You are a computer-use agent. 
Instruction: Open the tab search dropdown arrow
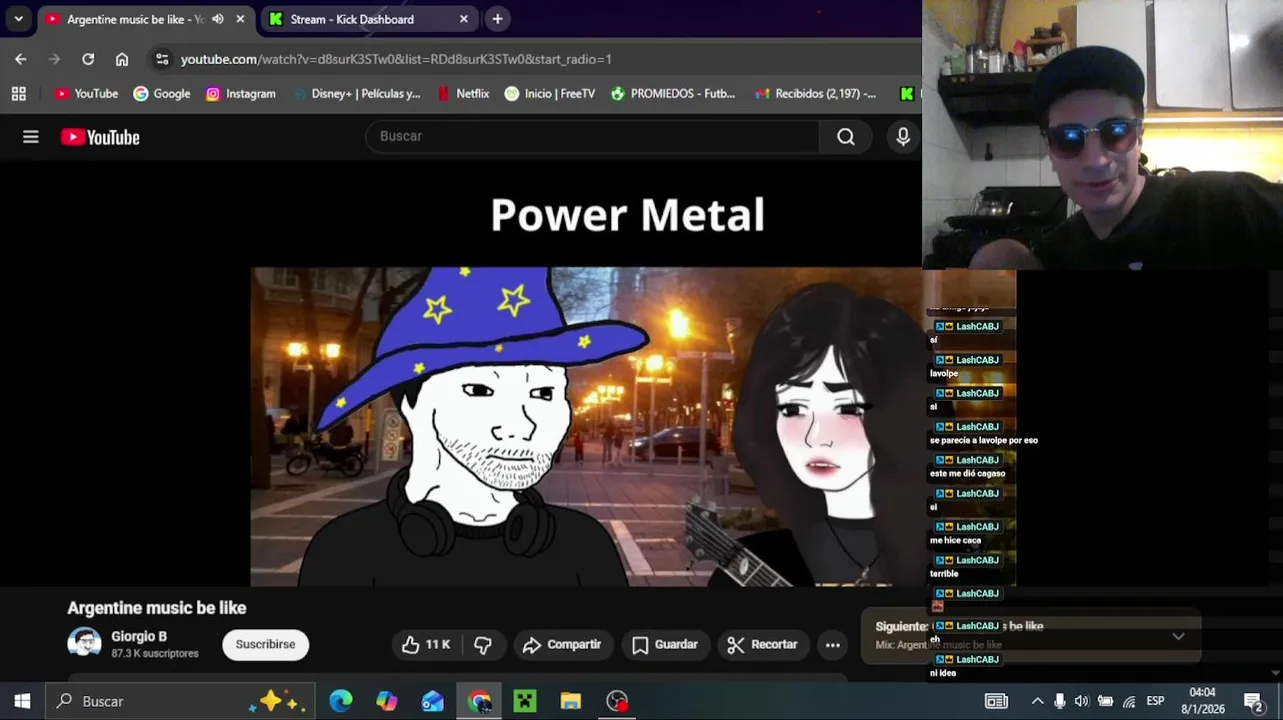tap(18, 19)
